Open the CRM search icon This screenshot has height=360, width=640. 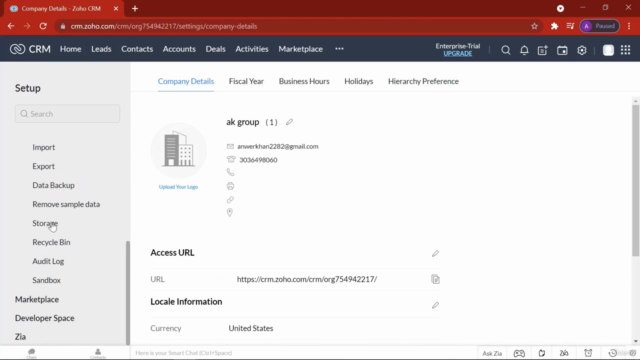click(x=505, y=50)
